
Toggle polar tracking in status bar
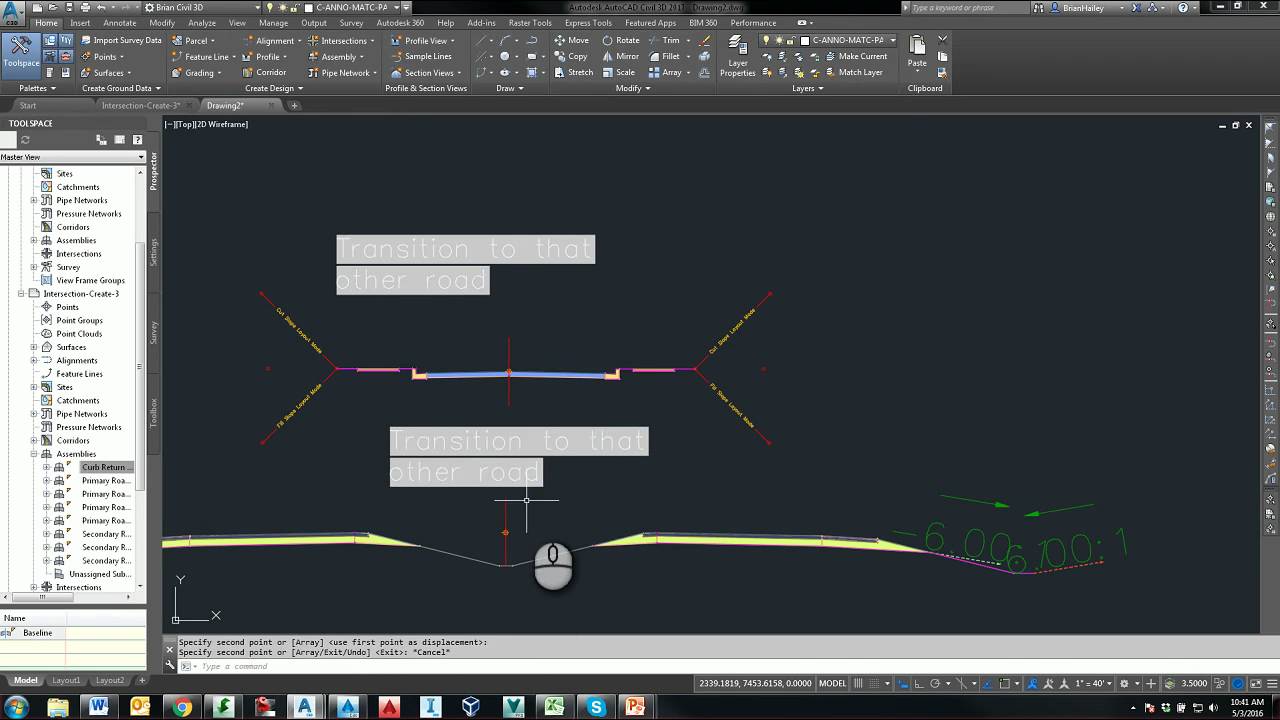coord(934,684)
